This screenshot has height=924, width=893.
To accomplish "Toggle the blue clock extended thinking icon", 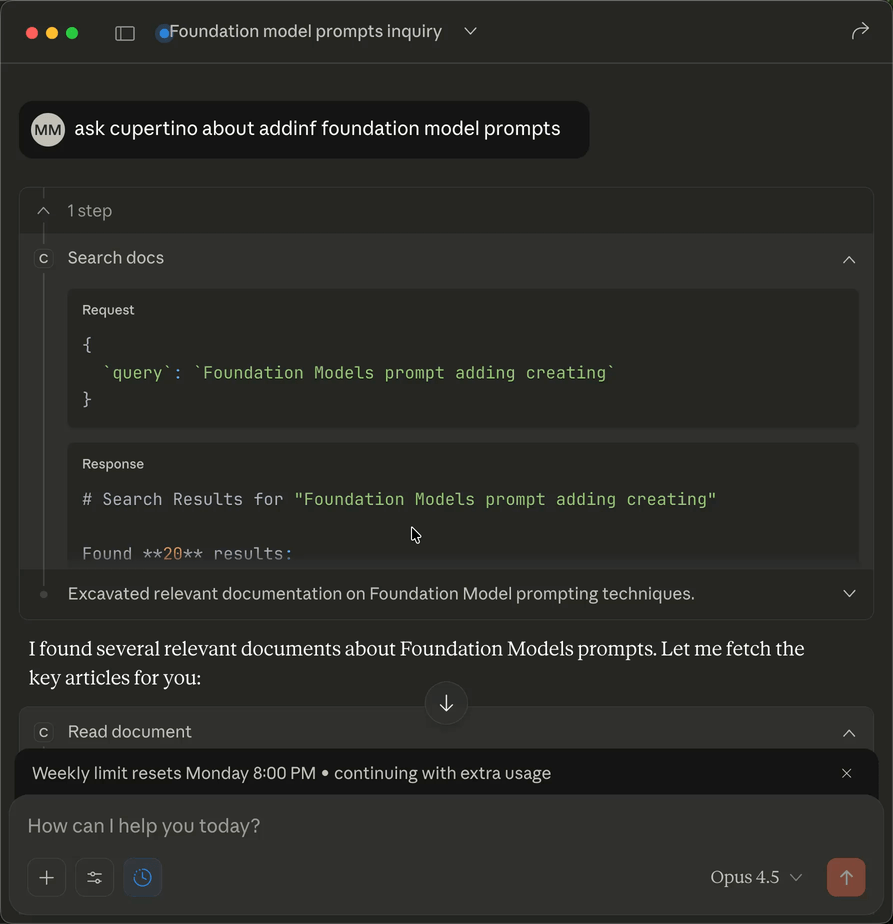I will pos(143,877).
